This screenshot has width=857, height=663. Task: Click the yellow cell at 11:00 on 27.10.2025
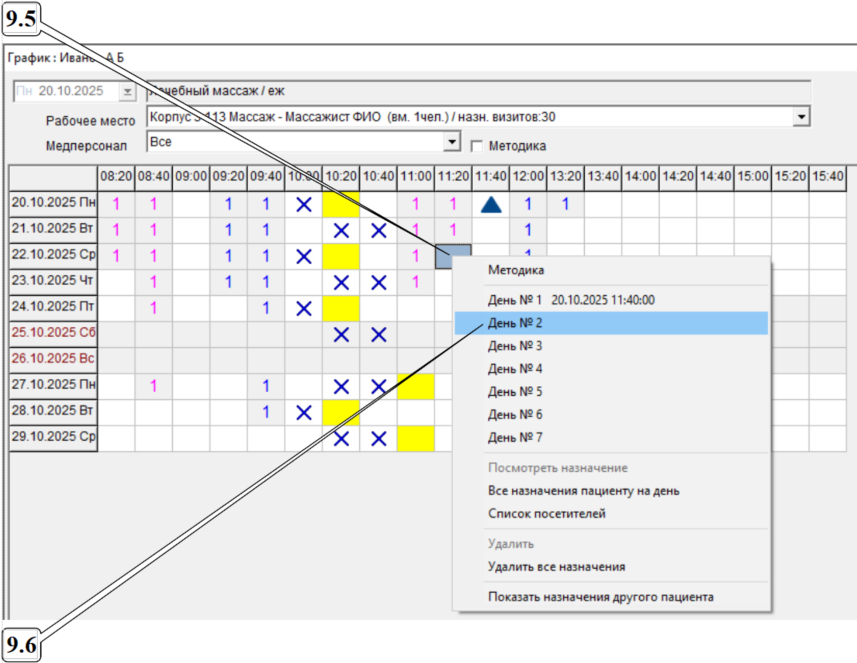tap(416, 386)
